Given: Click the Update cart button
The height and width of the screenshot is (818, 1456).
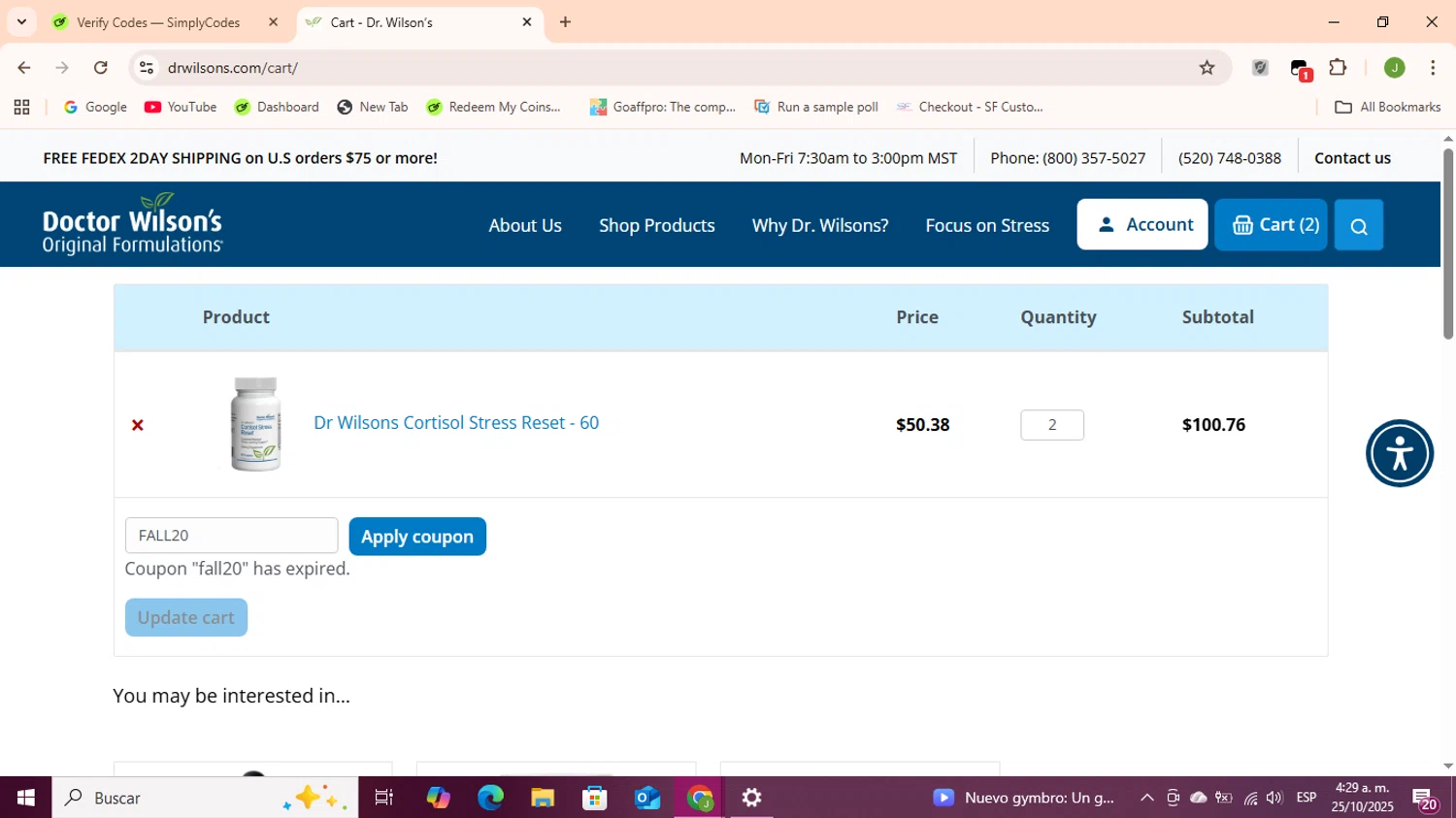Looking at the screenshot, I should (186, 617).
